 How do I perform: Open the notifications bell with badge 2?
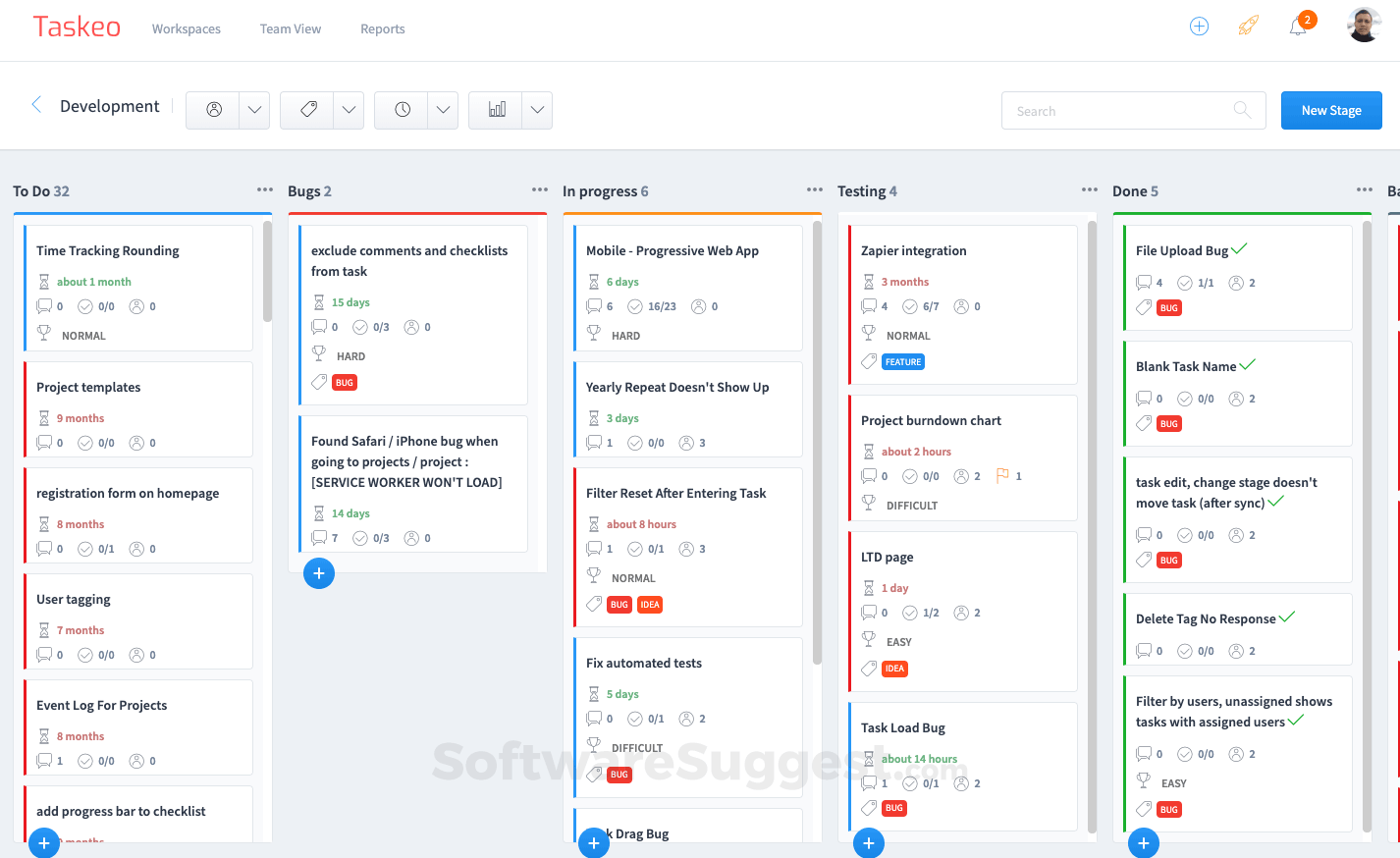[x=1298, y=27]
